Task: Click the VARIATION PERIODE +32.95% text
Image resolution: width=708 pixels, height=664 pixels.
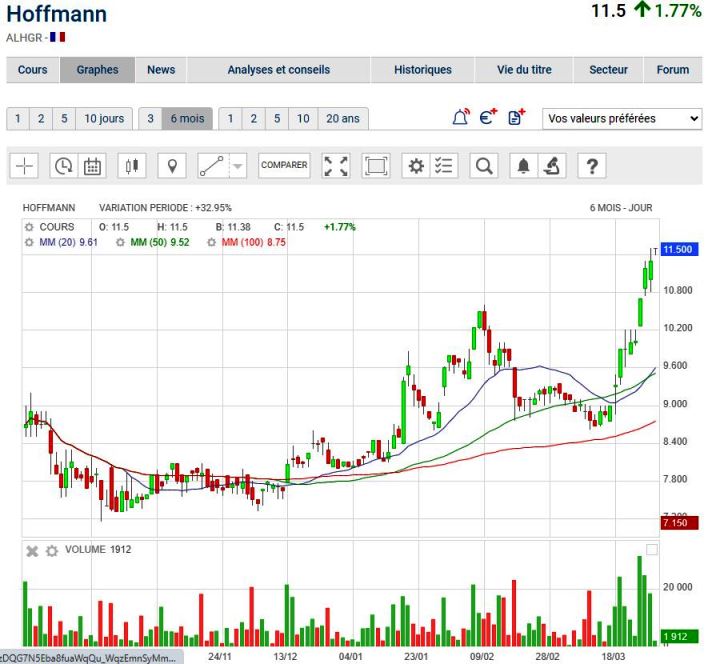Action: tap(165, 208)
